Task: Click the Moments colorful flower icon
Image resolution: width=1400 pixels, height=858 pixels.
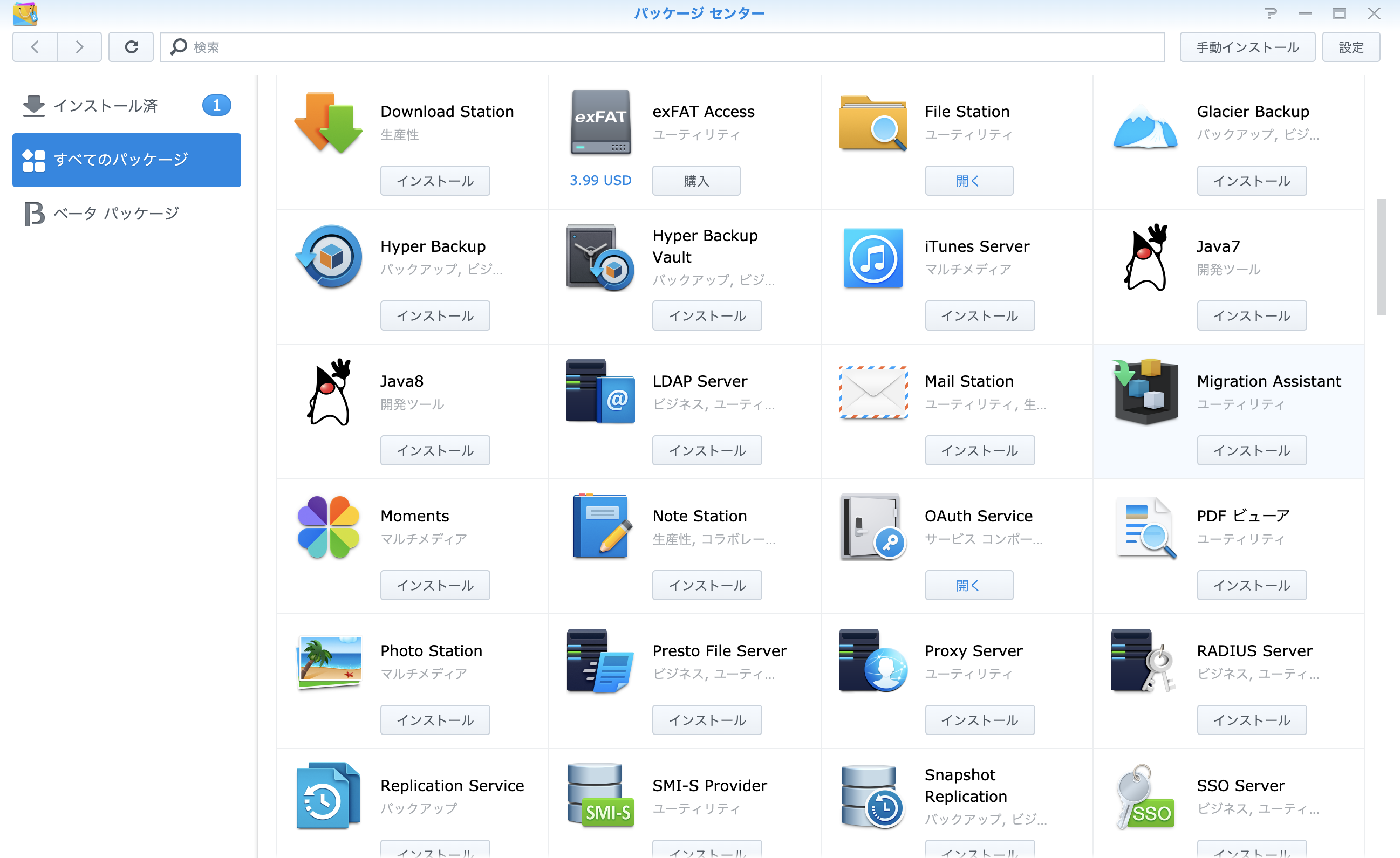Action: [x=329, y=527]
